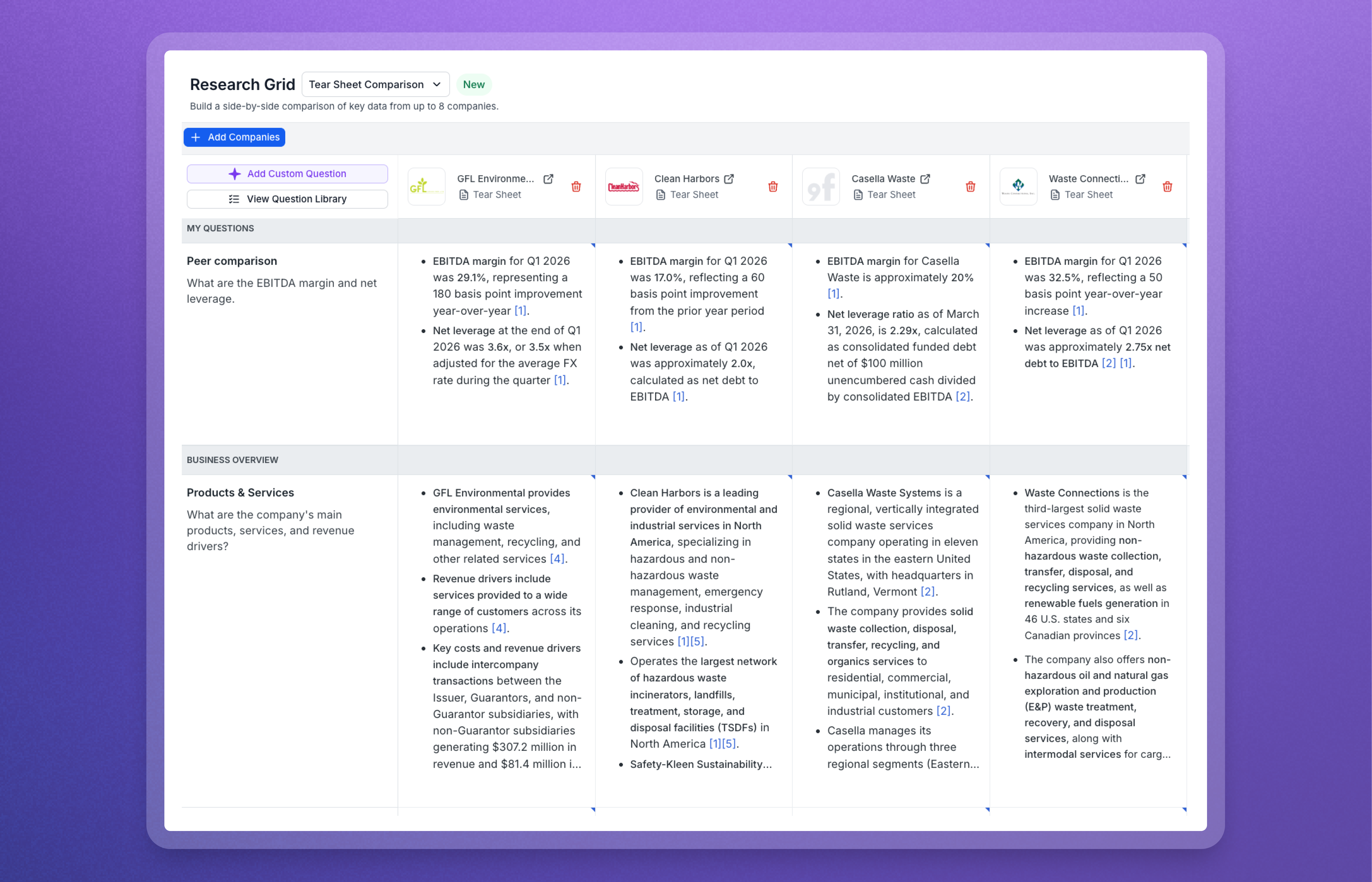Click the document icon beside Waste Connections Tear Sheet
This screenshot has height=882, width=1372.
[x=1055, y=195]
